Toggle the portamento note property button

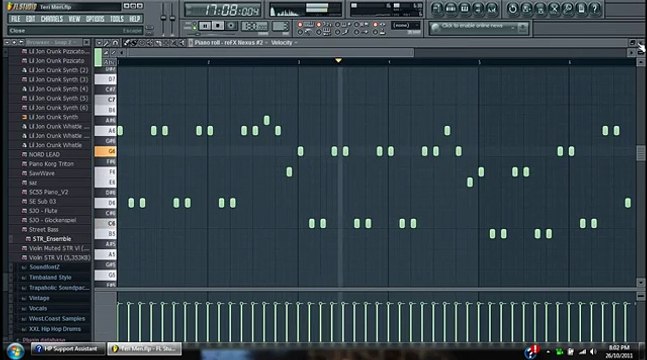(x=113, y=52)
